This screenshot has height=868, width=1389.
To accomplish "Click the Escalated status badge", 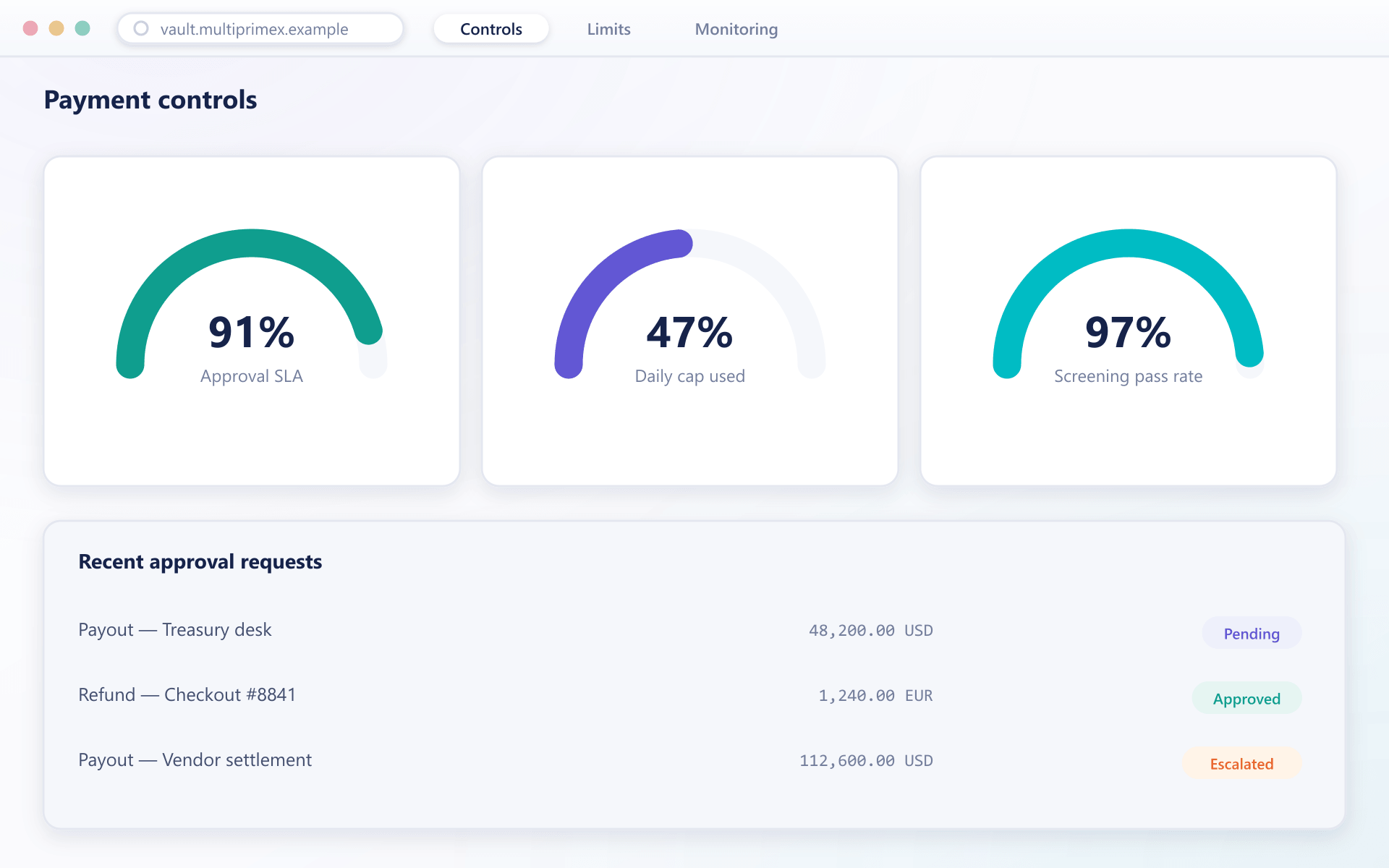I will pos(1241,764).
